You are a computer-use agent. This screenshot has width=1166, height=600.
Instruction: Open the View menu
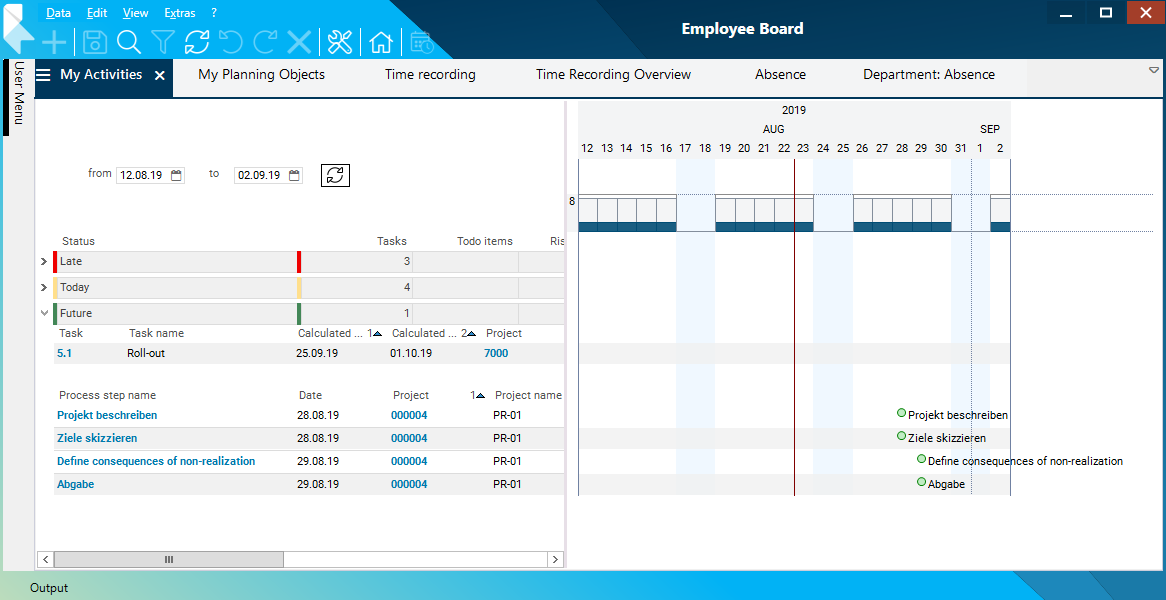pyautogui.click(x=135, y=13)
